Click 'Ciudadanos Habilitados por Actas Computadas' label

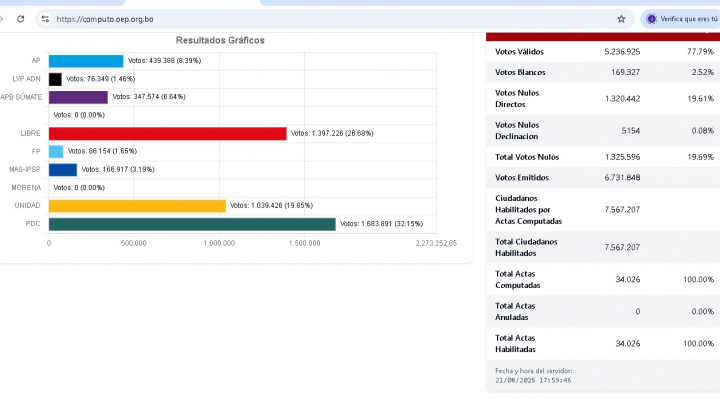click(x=529, y=210)
